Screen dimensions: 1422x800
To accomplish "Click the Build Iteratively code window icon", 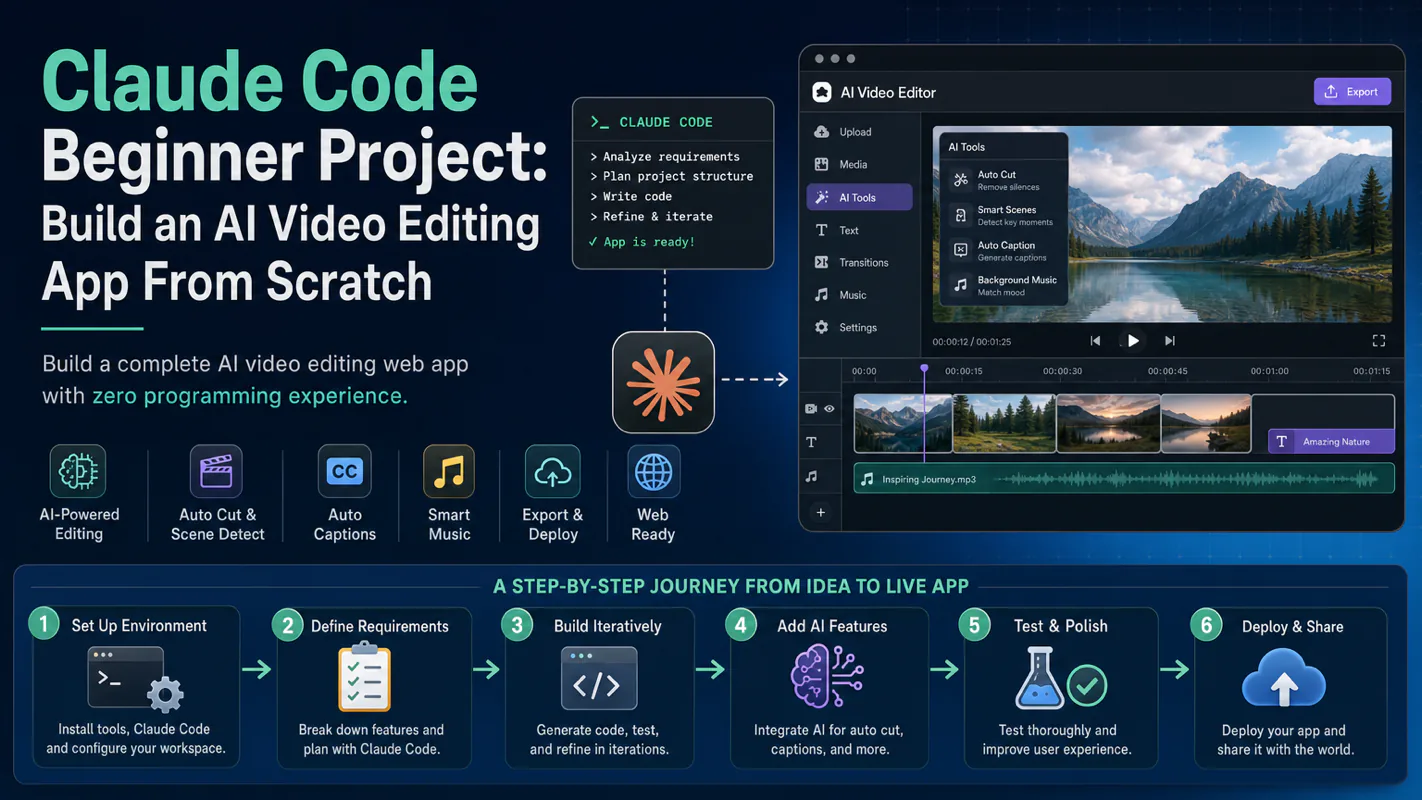I will pos(599,679).
